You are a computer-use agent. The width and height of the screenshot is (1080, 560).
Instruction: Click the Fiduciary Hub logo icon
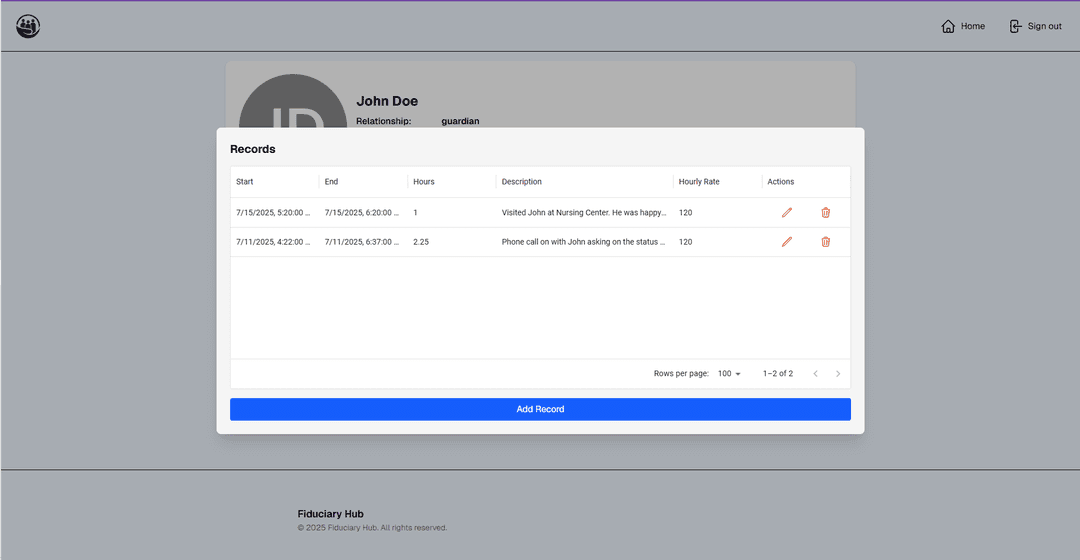tap(28, 26)
